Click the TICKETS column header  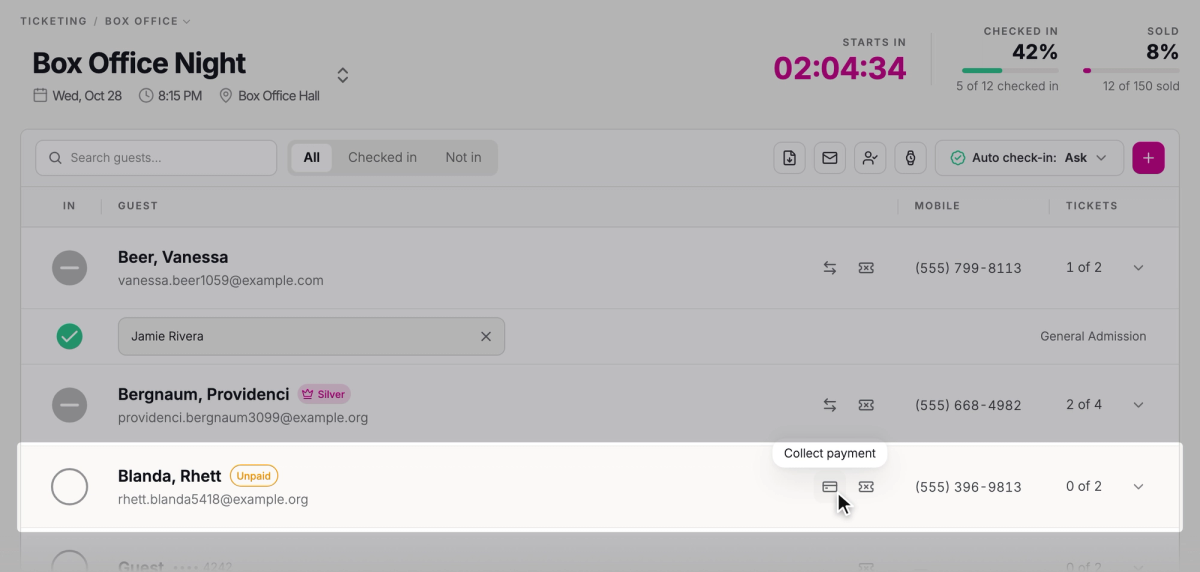click(x=1092, y=206)
